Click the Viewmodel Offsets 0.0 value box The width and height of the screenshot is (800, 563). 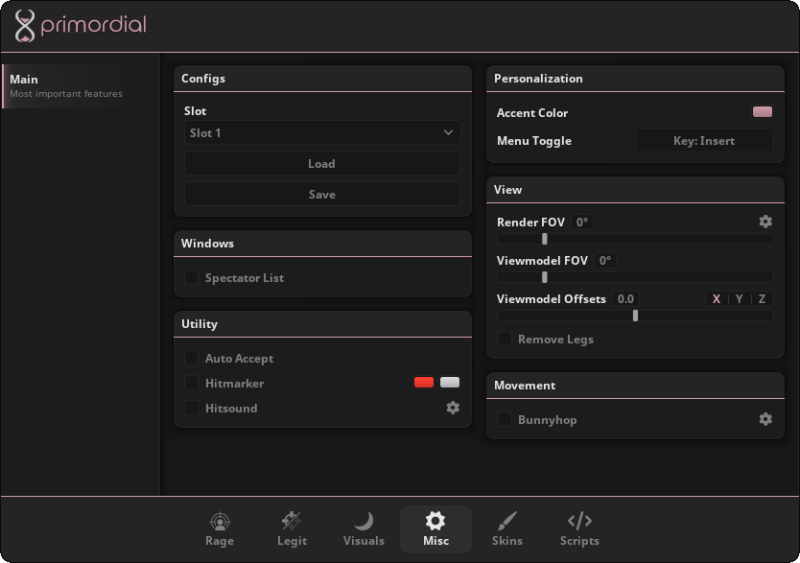[626, 299]
